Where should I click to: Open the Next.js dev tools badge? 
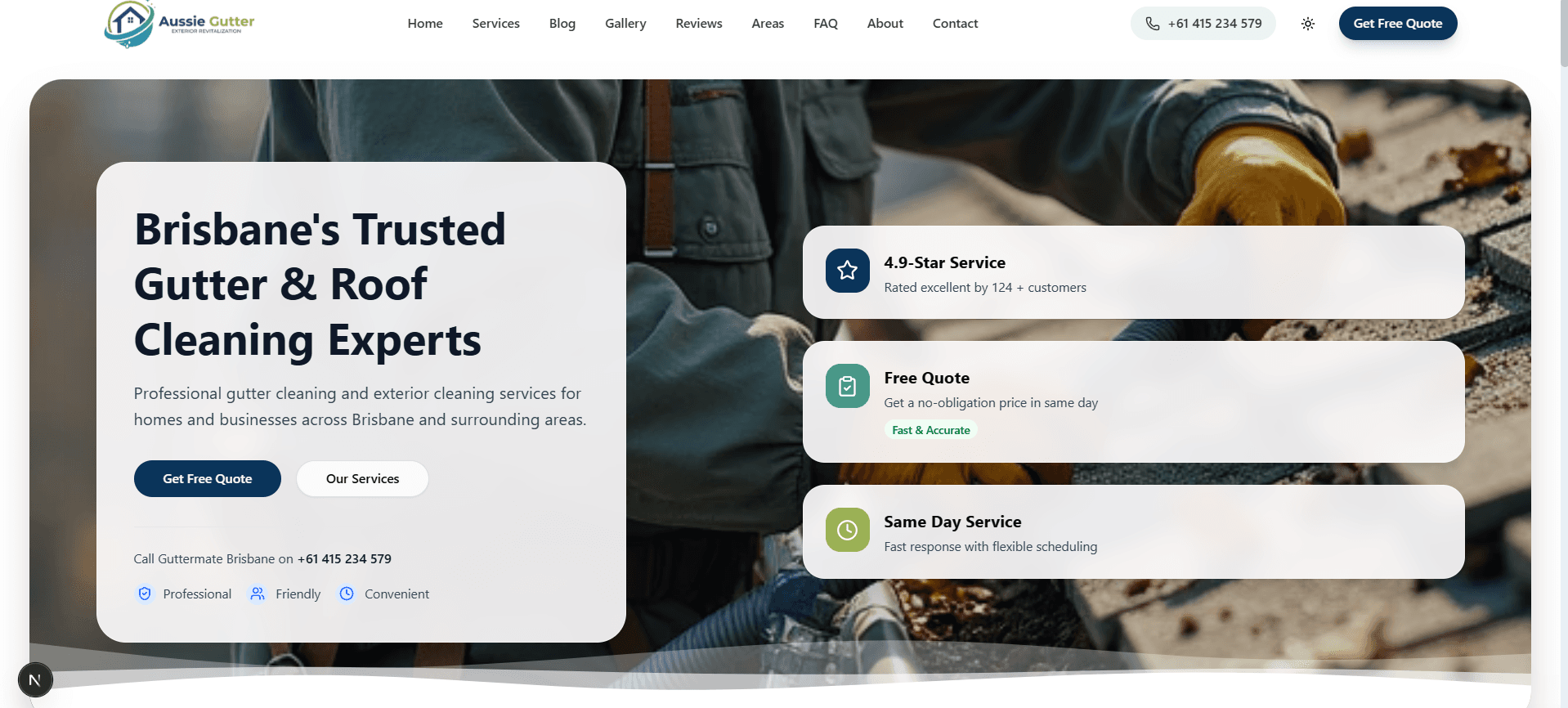click(35, 679)
